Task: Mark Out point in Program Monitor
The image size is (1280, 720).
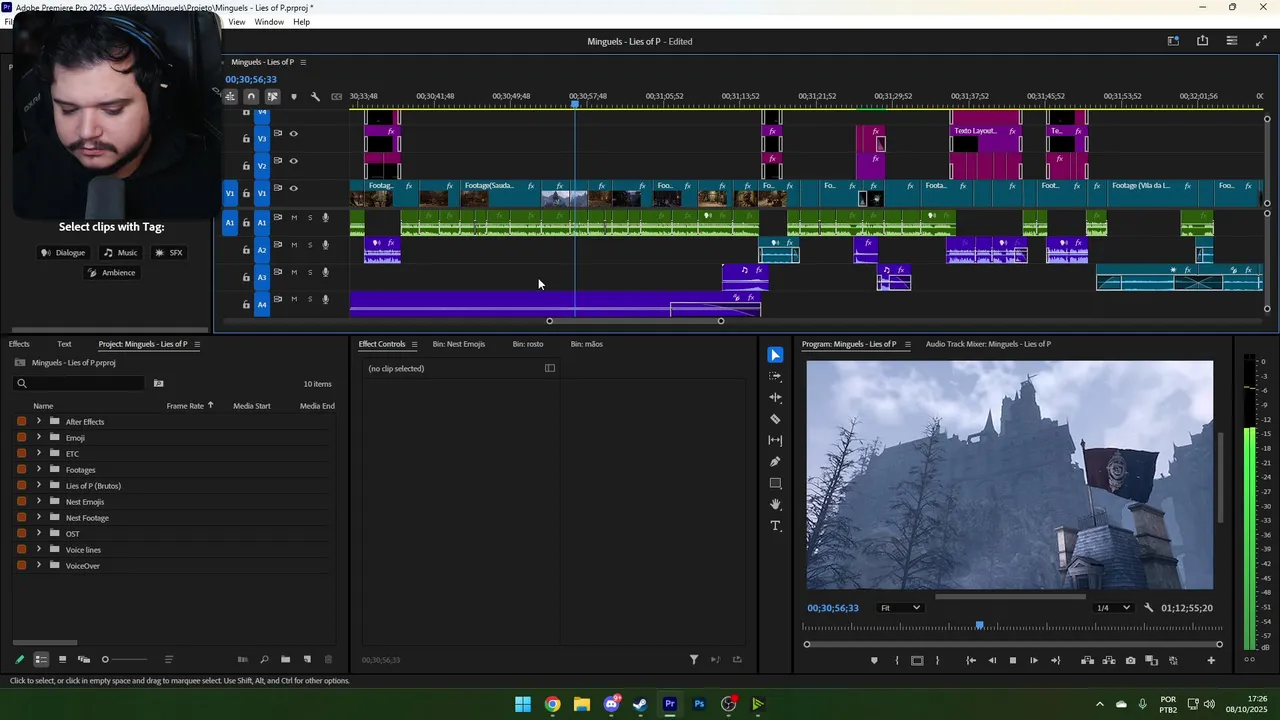Action: [937, 660]
